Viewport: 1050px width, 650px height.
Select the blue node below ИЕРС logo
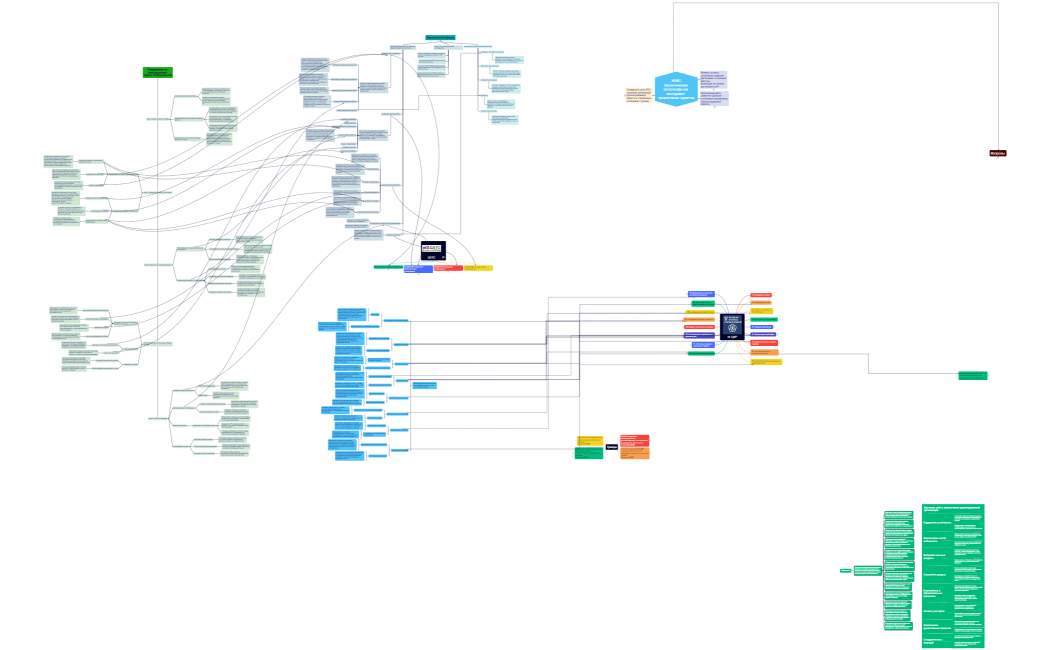[418, 269]
